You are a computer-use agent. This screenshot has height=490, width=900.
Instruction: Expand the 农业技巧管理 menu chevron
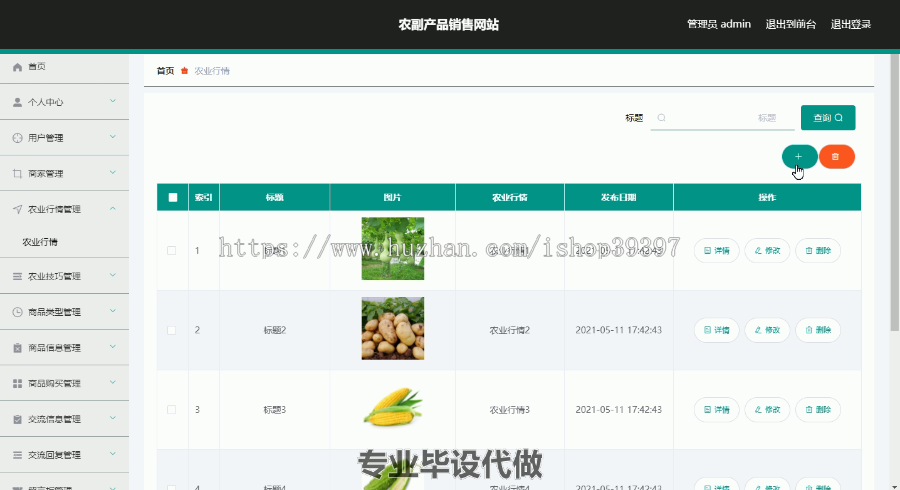tap(112, 275)
